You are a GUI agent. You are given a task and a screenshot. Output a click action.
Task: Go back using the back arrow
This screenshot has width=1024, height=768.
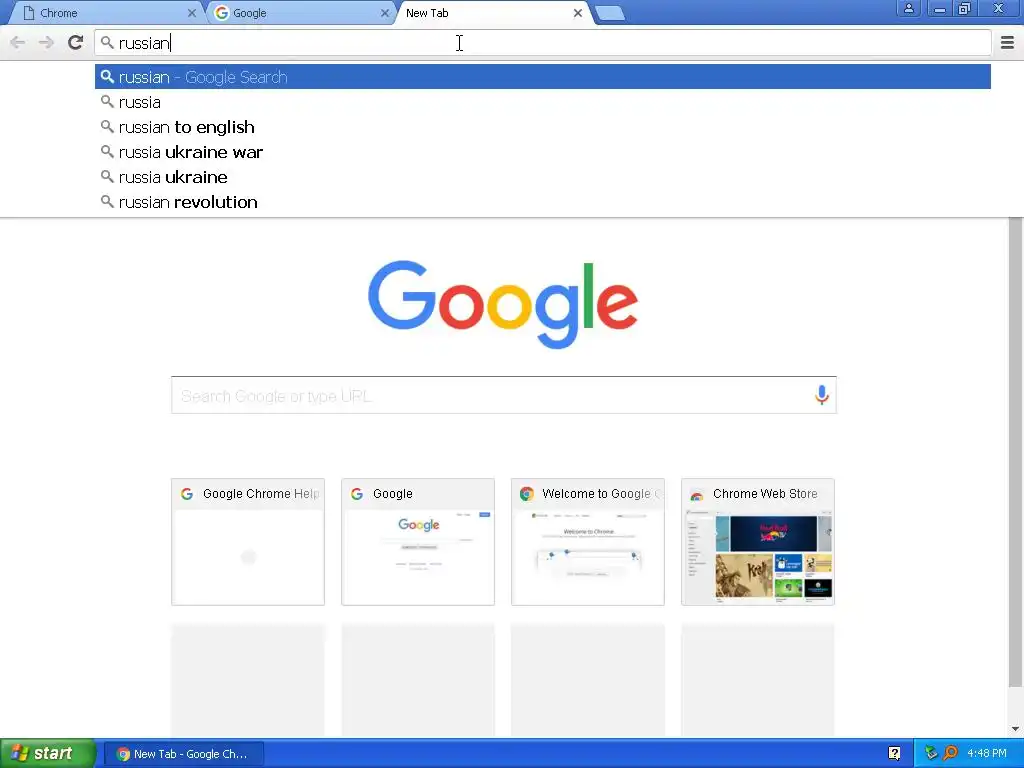[18, 43]
